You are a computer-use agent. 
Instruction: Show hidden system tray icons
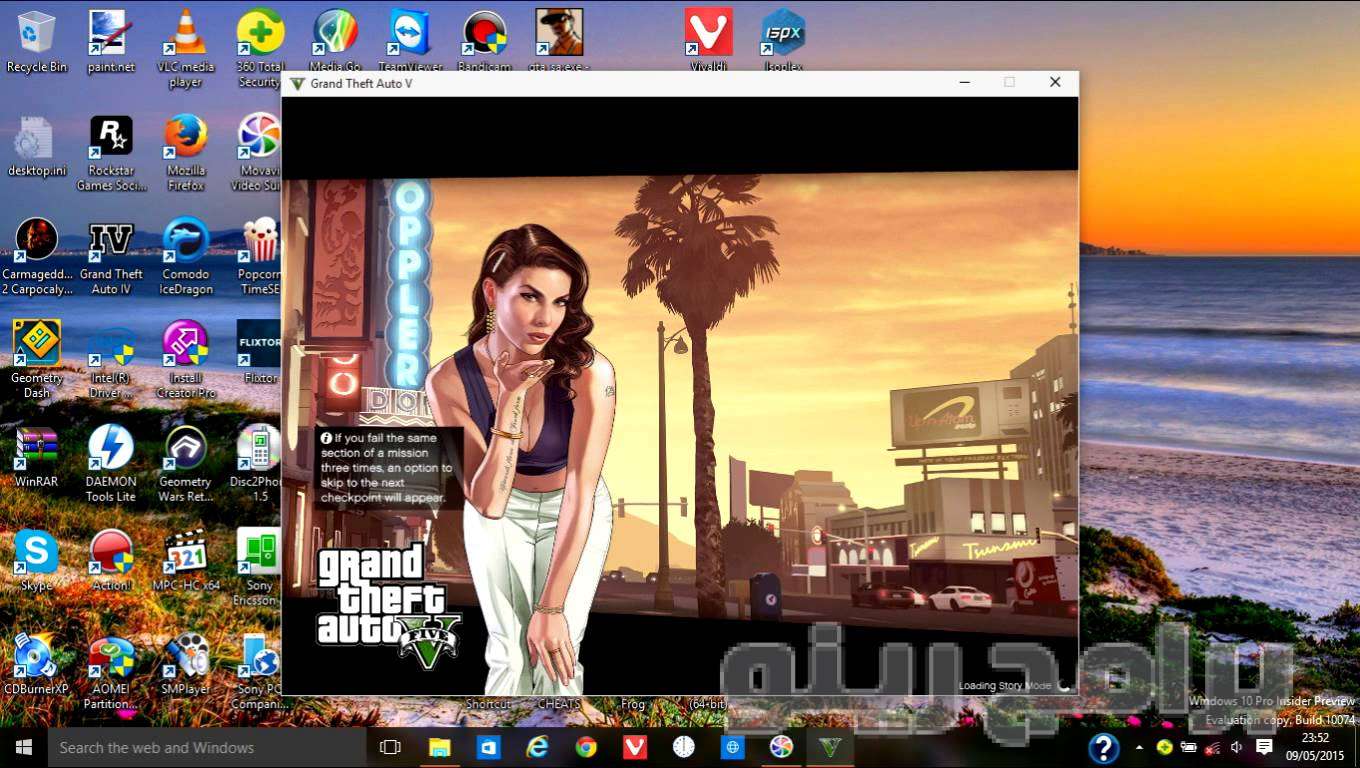point(1139,747)
